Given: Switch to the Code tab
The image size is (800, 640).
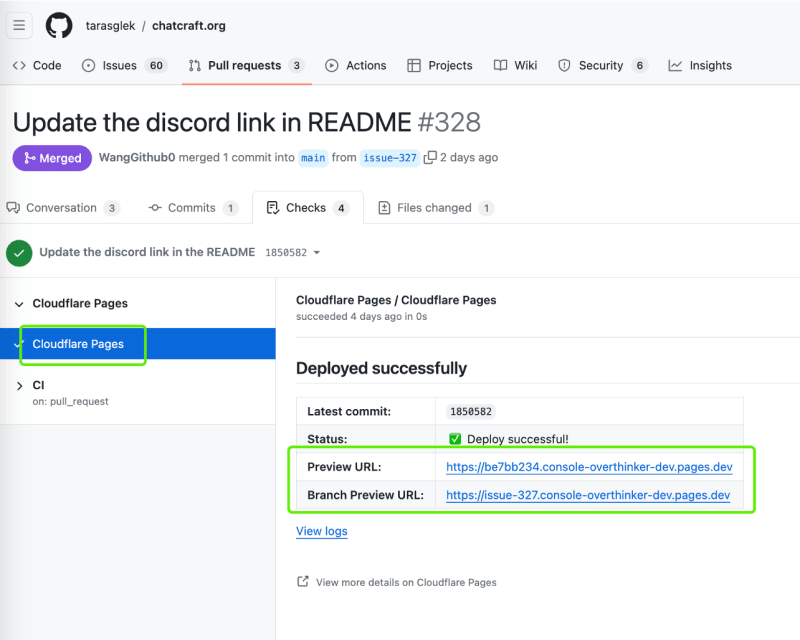Looking at the screenshot, I should point(37,65).
